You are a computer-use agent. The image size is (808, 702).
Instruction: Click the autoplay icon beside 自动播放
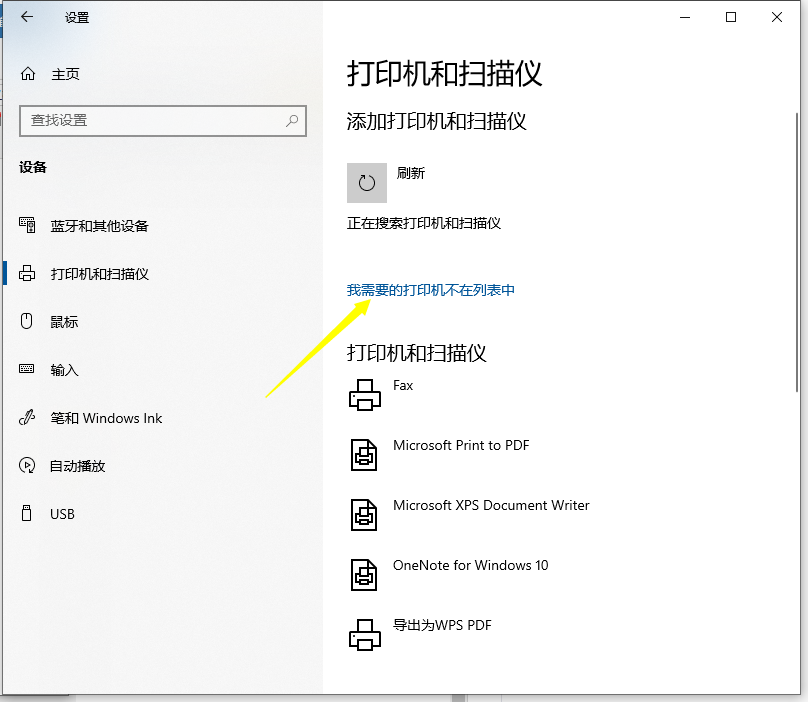[x=27, y=465]
